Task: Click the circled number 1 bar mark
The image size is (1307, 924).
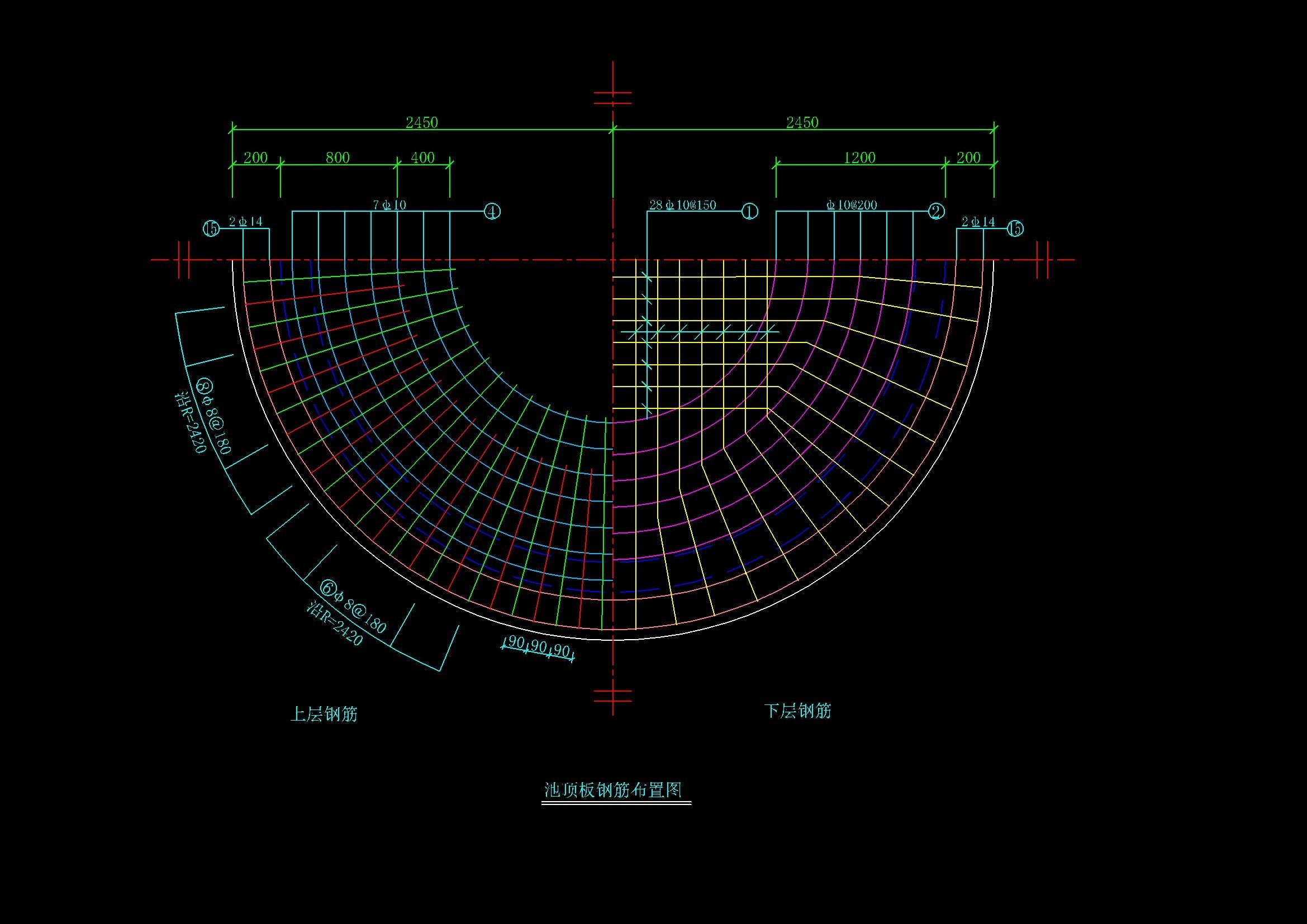Action: pos(750,212)
